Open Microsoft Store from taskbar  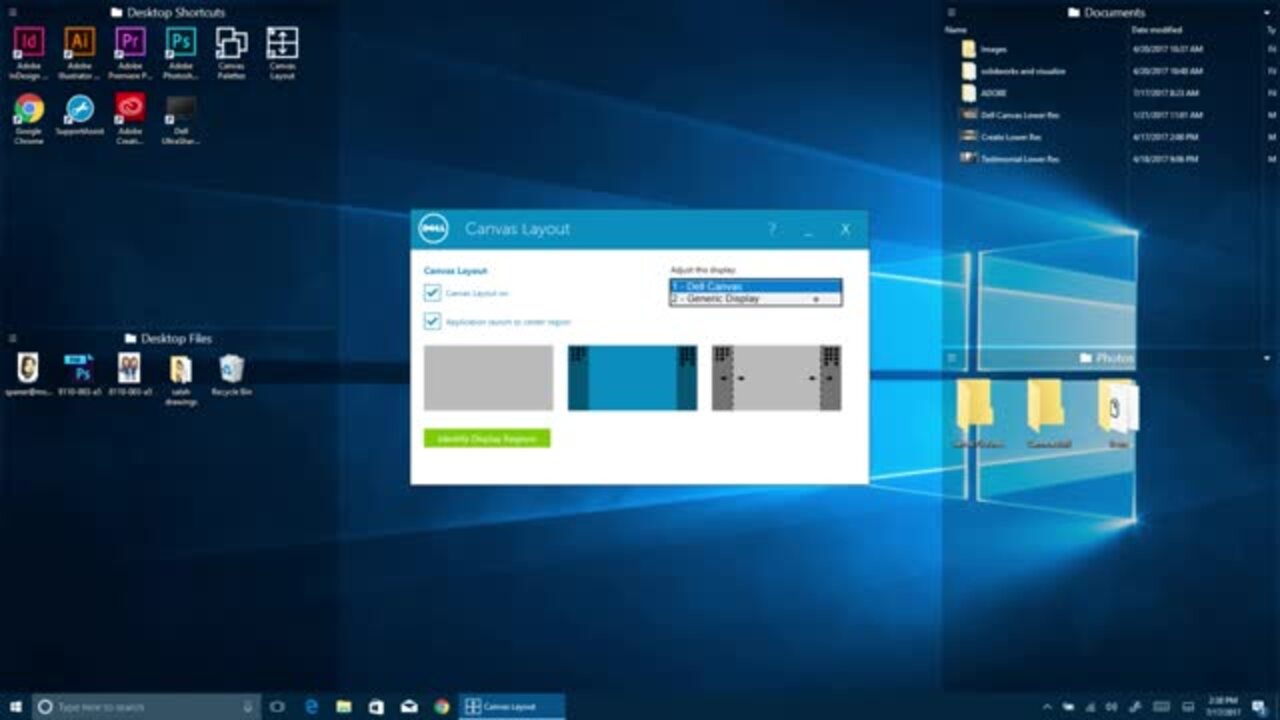(376, 707)
